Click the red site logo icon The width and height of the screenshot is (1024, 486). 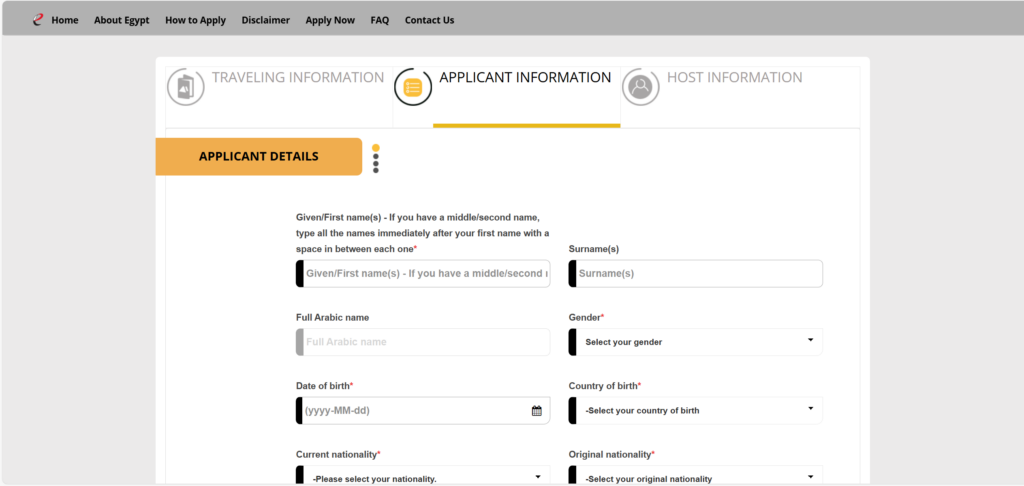(x=38, y=19)
